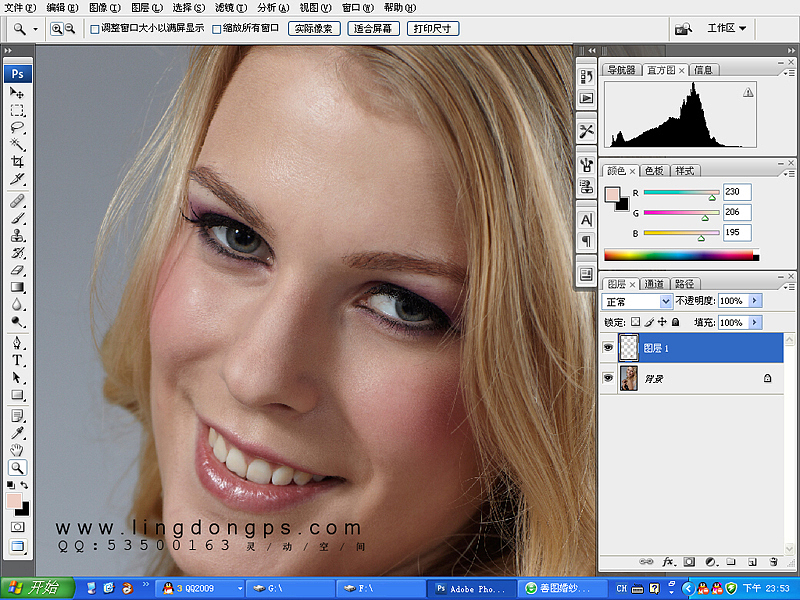Select the Blur tool
The height and width of the screenshot is (600, 800).
click(x=17, y=305)
